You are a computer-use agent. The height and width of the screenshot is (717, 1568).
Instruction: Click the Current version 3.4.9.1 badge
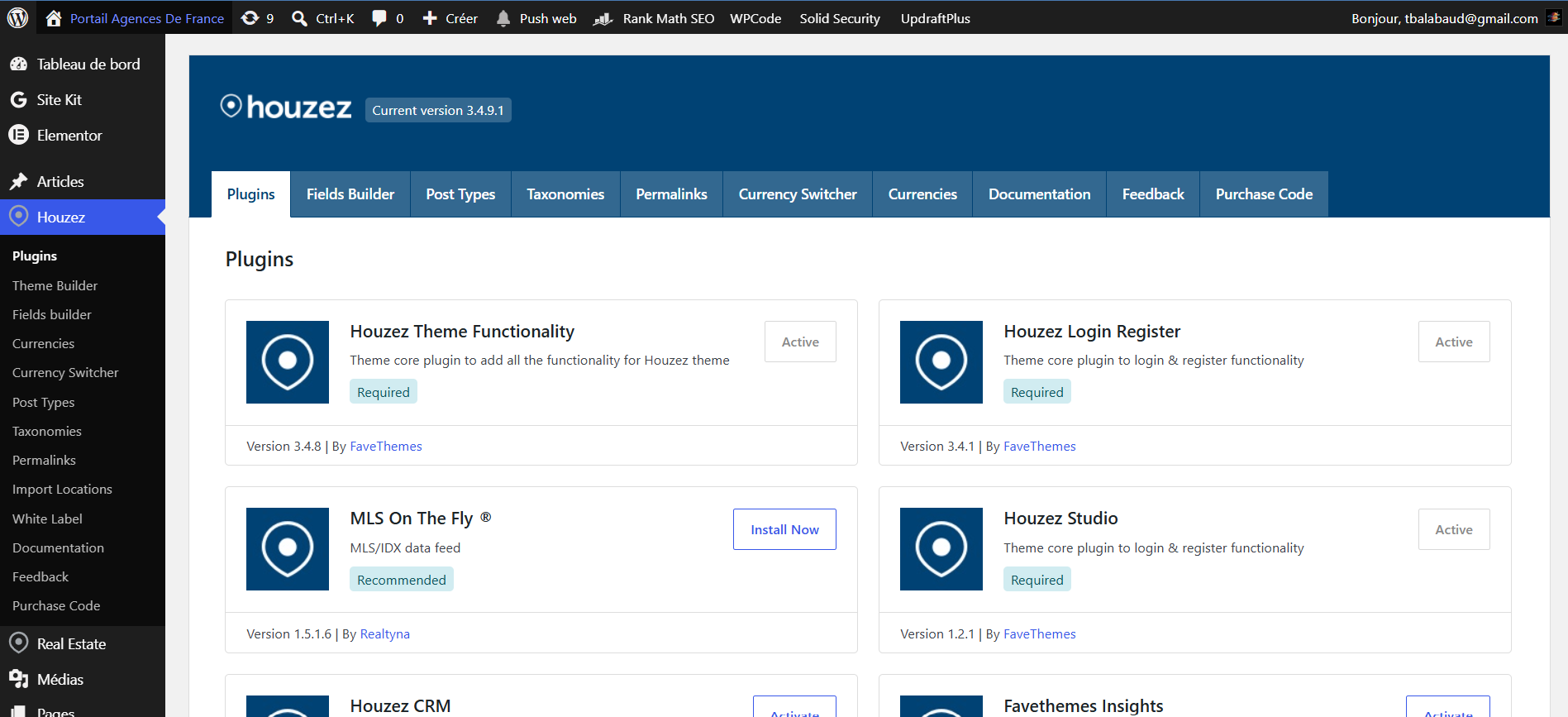[x=438, y=110]
